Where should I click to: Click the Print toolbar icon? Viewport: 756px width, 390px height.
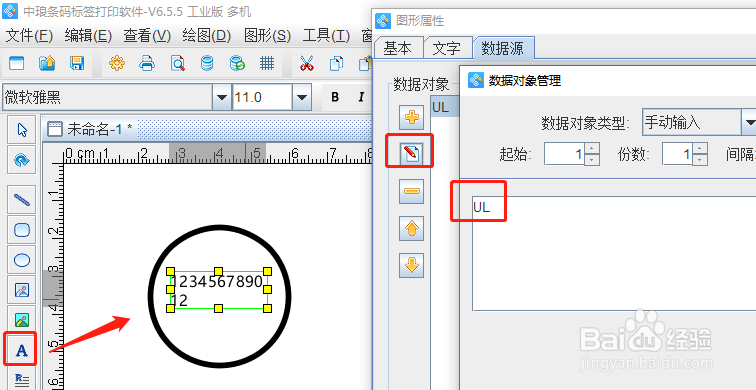147,63
